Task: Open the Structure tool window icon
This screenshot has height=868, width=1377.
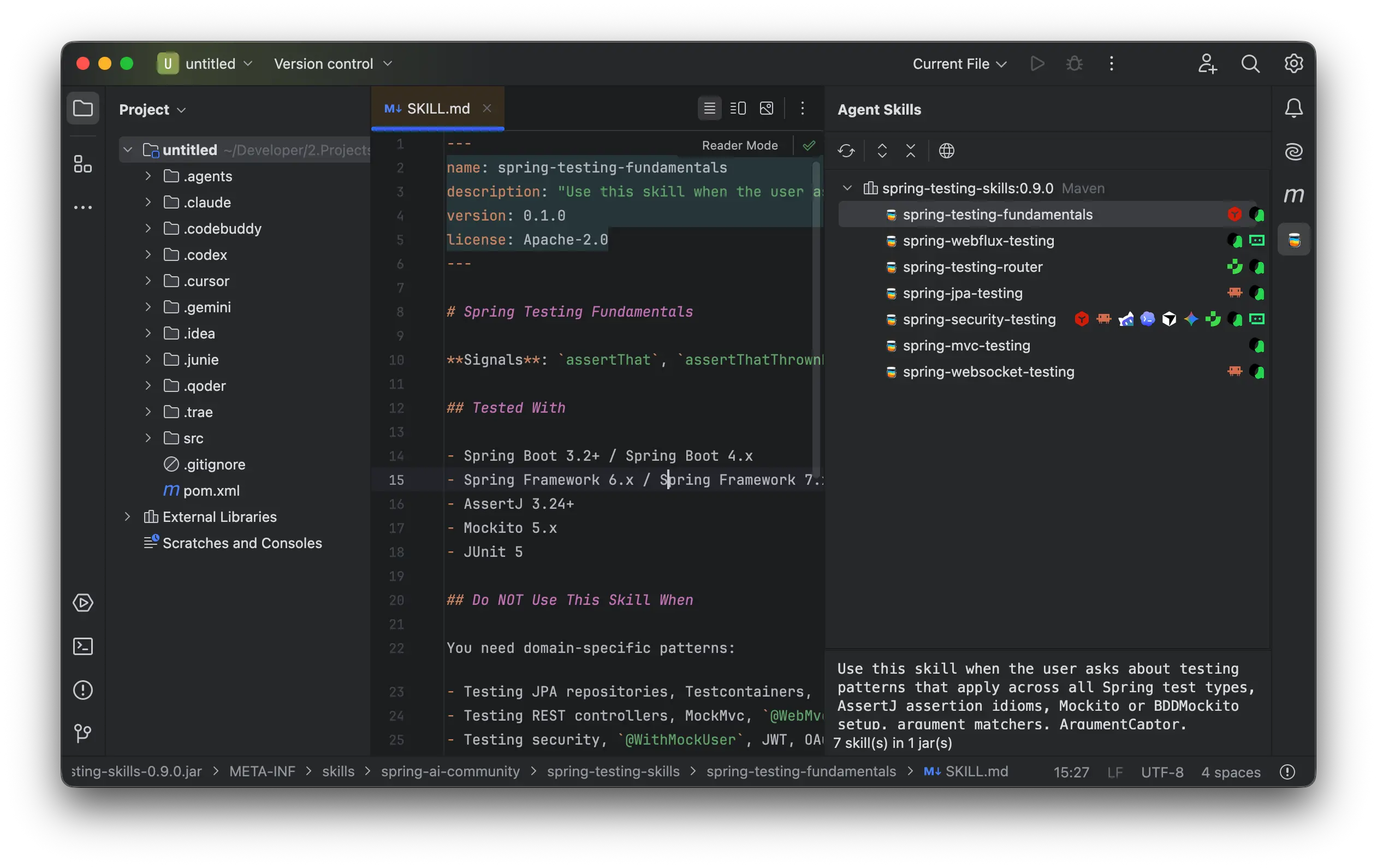Action: [83, 165]
